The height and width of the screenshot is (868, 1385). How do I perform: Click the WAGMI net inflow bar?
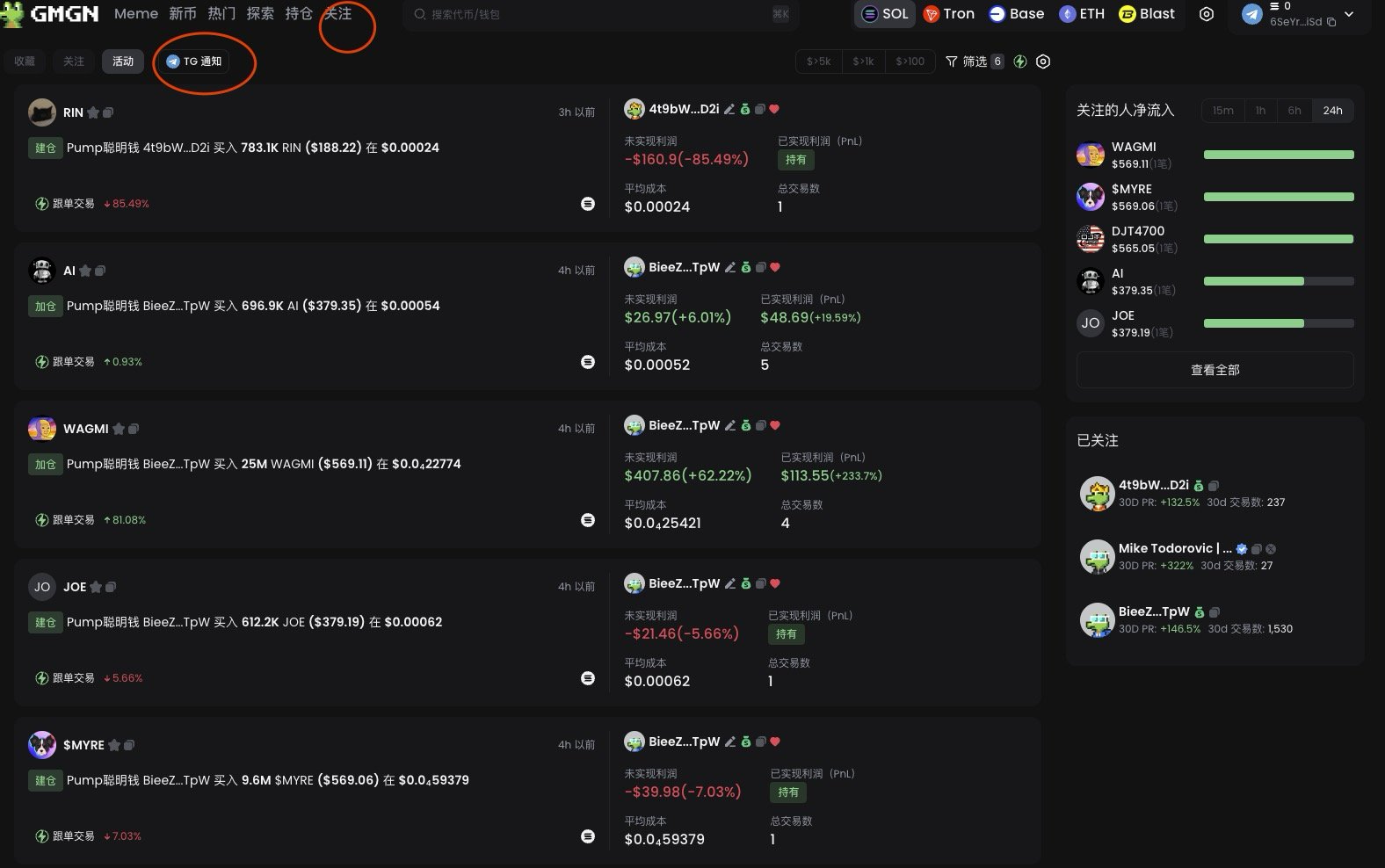pos(1279,155)
